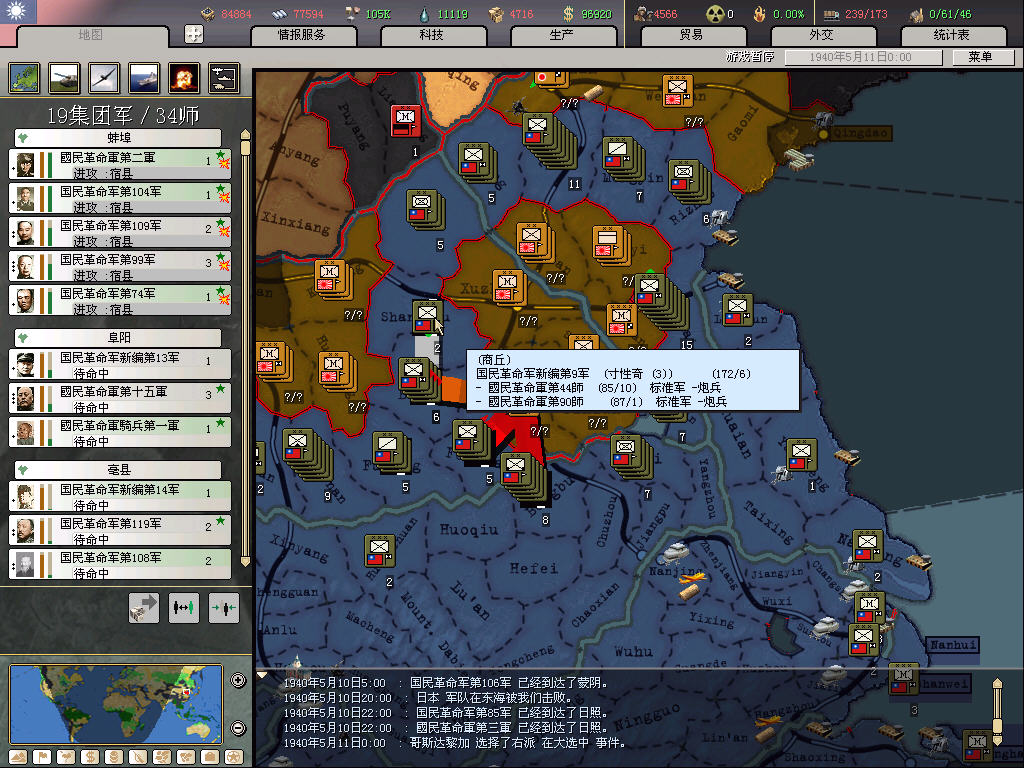Click the radiation nuke icon
The image size is (1024, 768).
tap(716, 14)
